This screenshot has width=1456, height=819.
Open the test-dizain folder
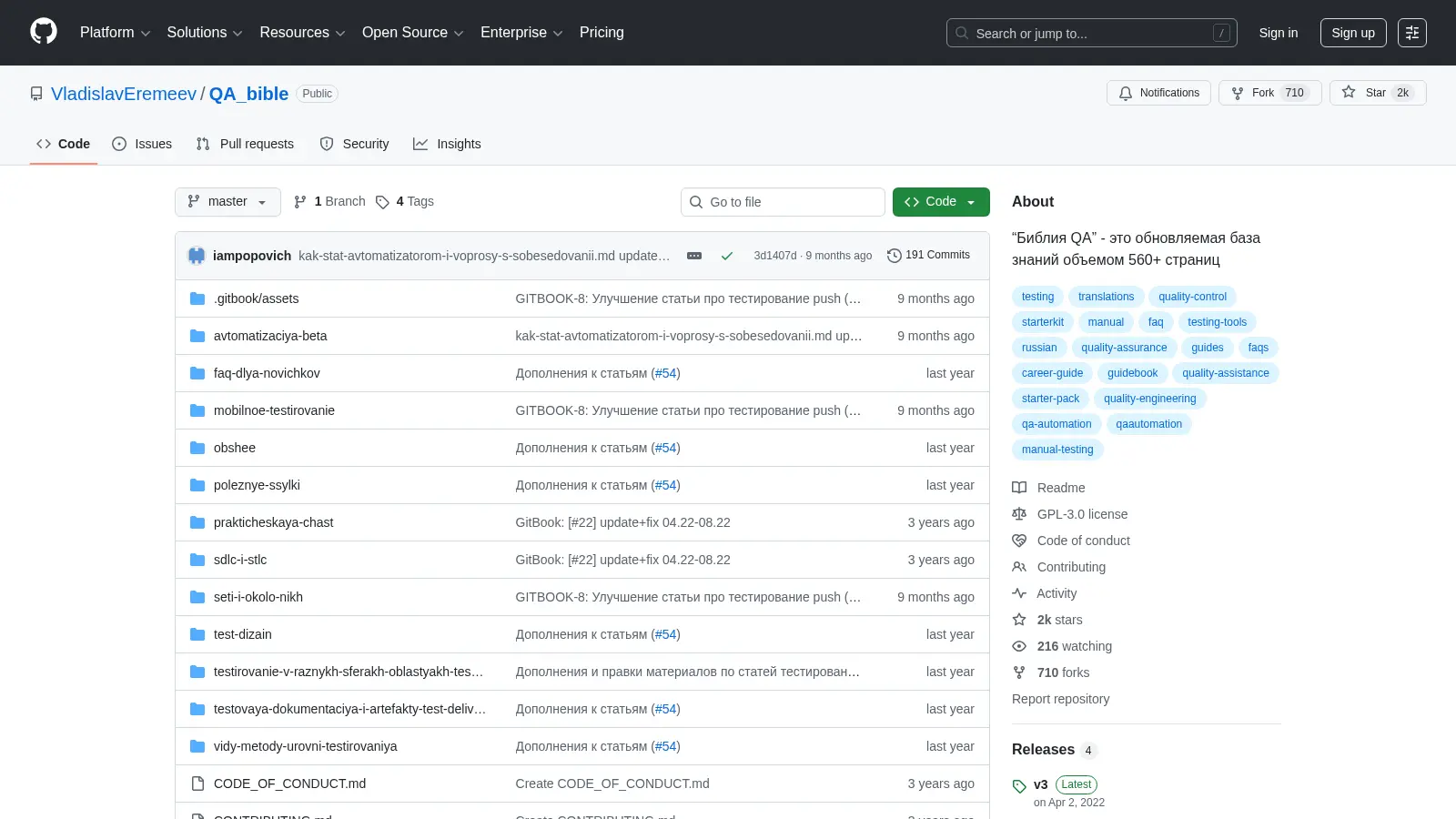click(242, 634)
